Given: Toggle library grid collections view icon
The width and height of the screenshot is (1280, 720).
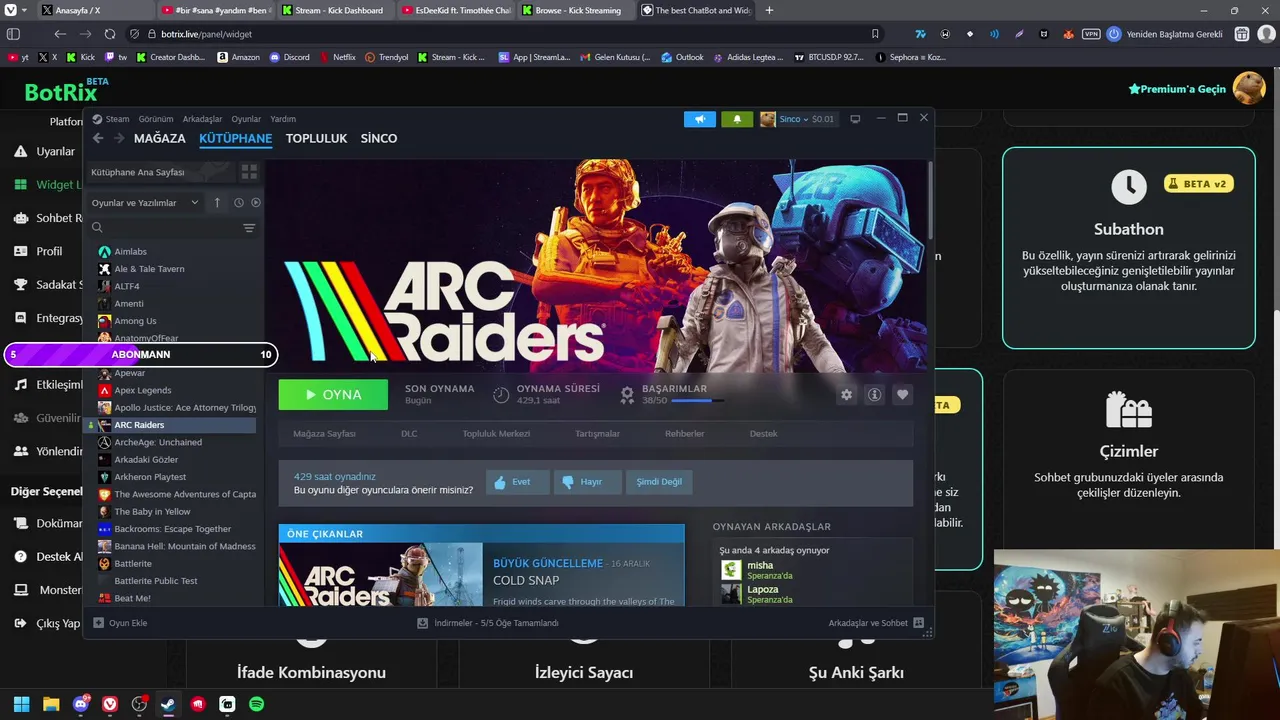Looking at the screenshot, I should click(249, 172).
